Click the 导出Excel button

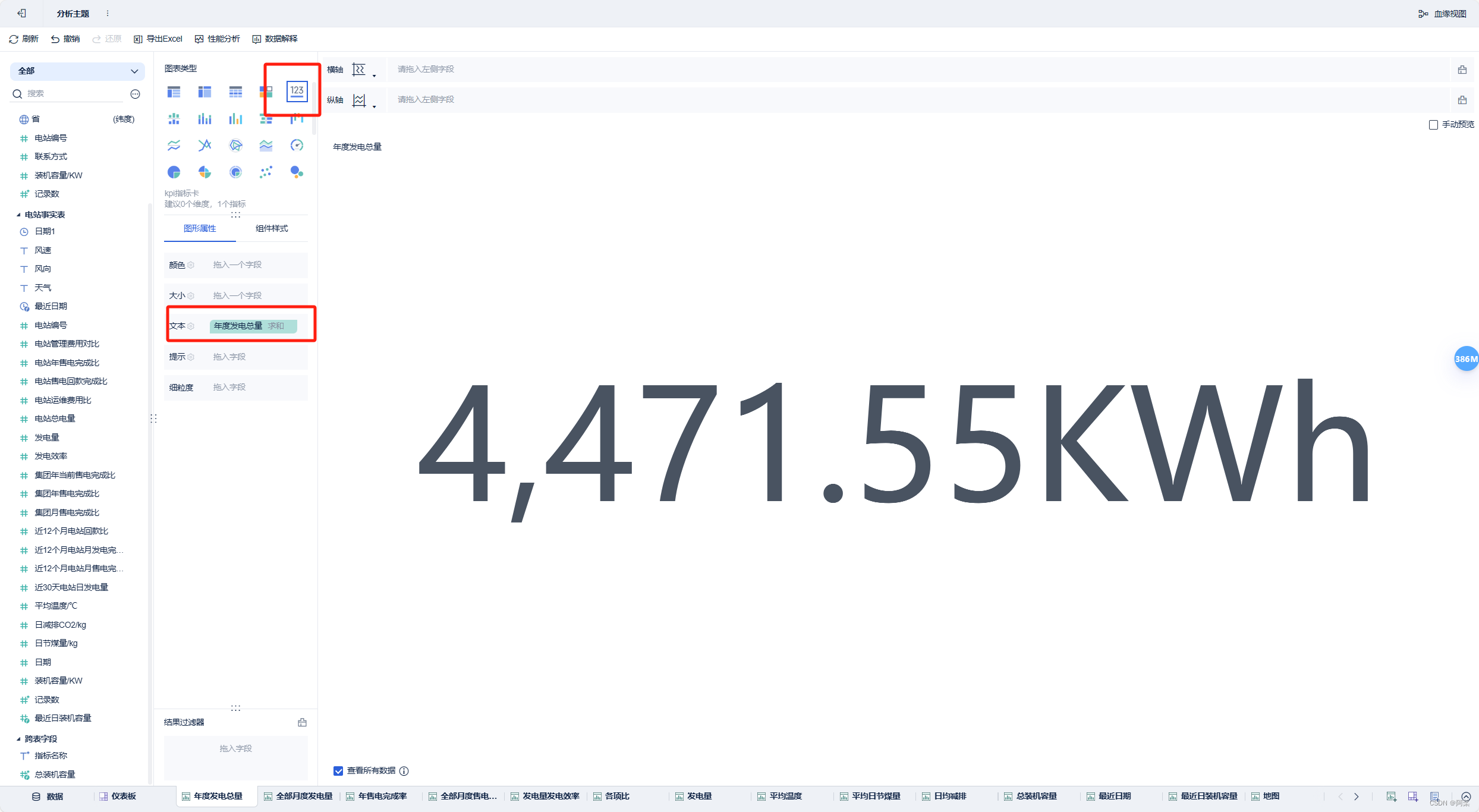click(158, 39)
